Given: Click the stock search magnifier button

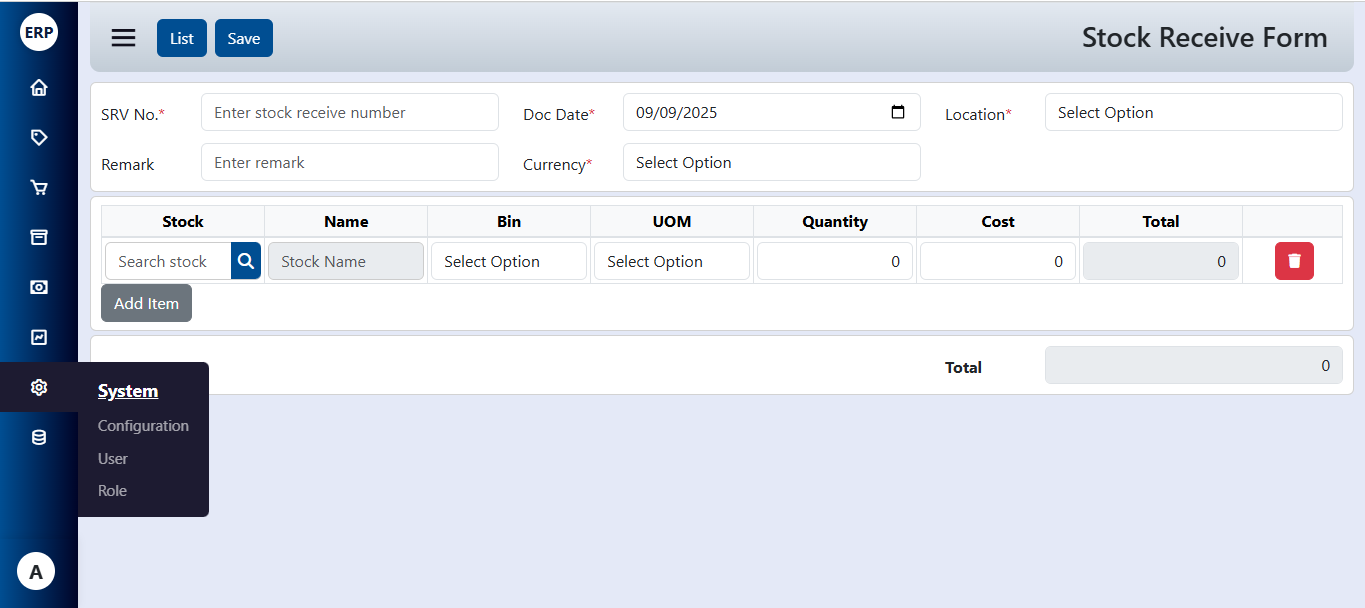Looking at the screenshot, I should coord(246,261).
